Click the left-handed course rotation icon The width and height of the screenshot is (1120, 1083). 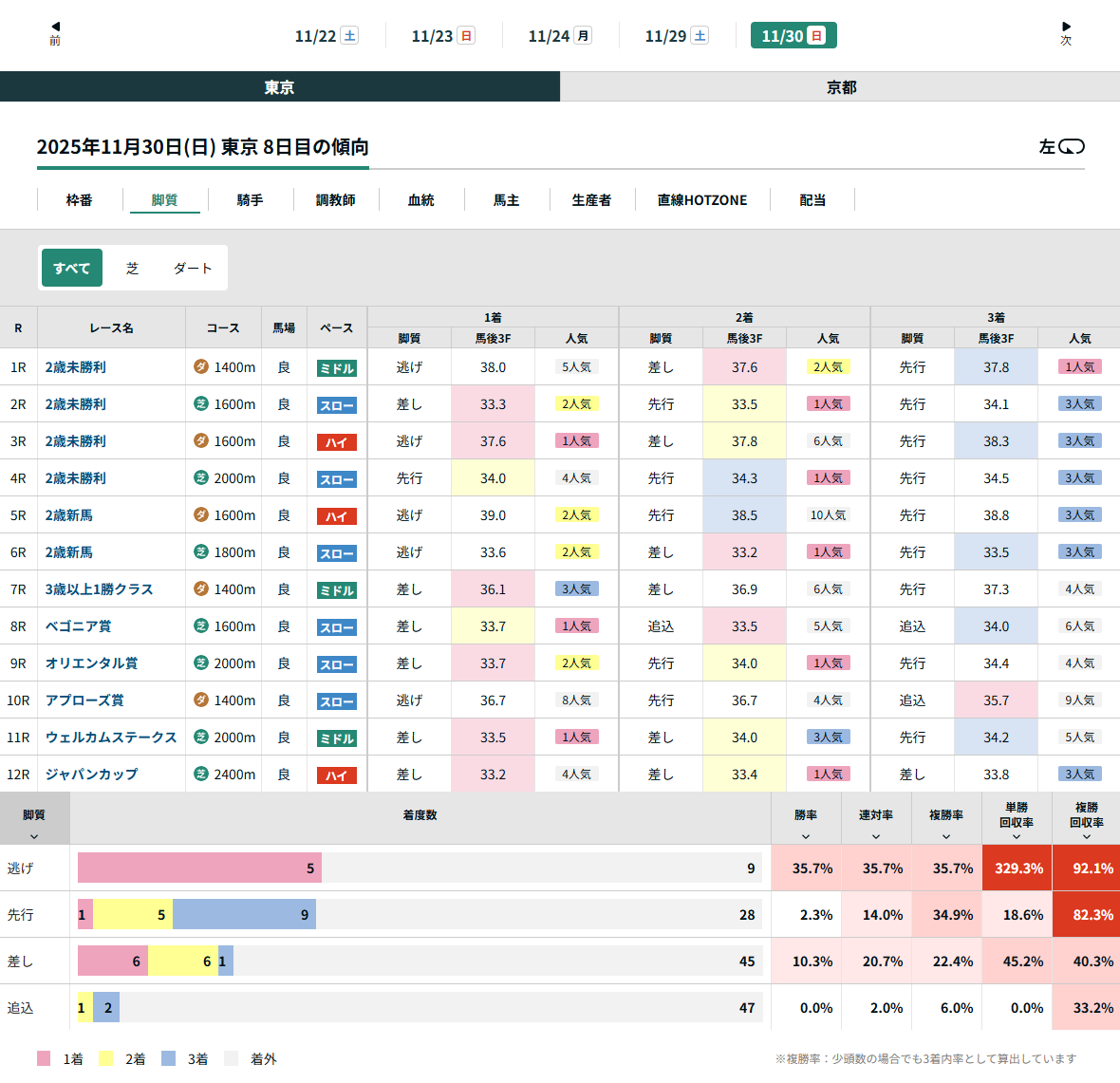coord(1071,147)
